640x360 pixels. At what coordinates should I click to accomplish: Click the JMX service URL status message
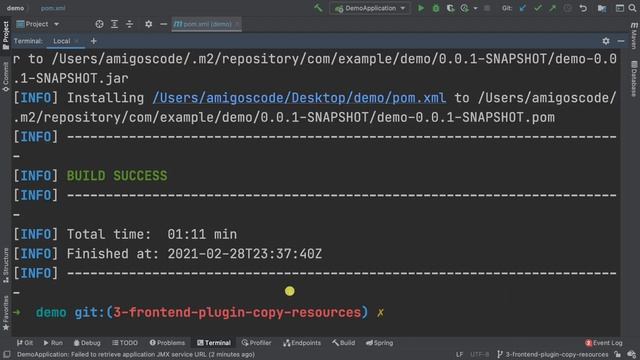click(136, 354)
